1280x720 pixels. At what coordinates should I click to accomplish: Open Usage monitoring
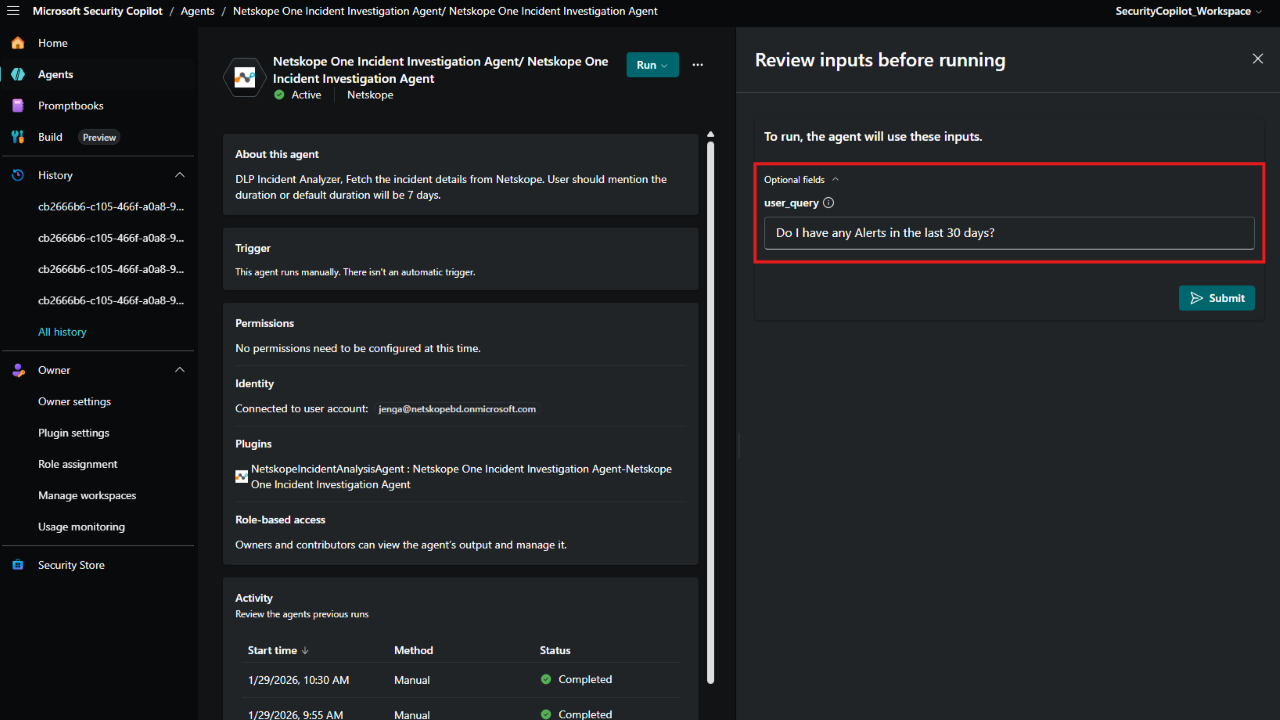(82, 527)
